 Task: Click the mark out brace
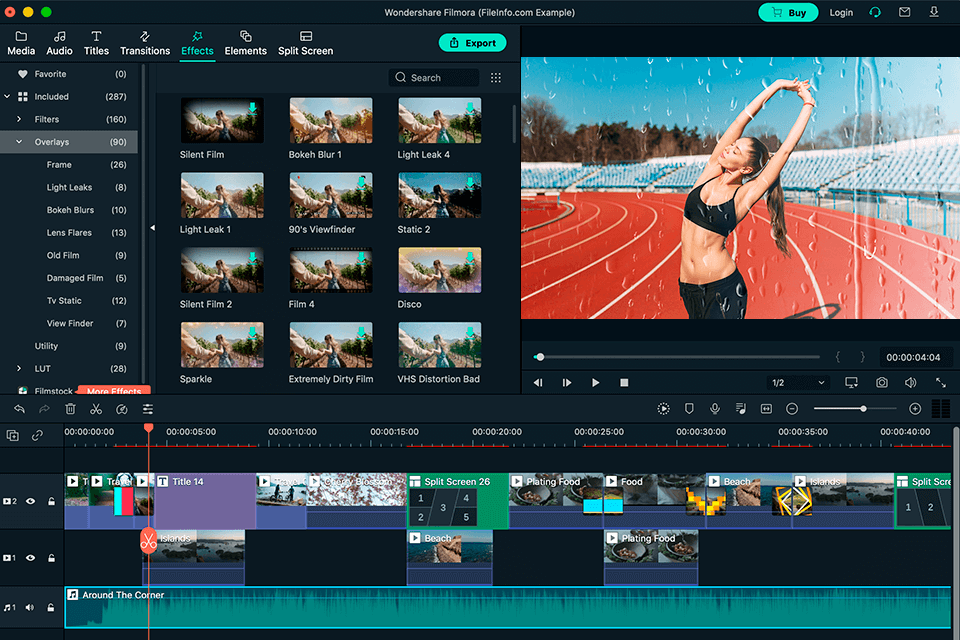tap(862, 357)
